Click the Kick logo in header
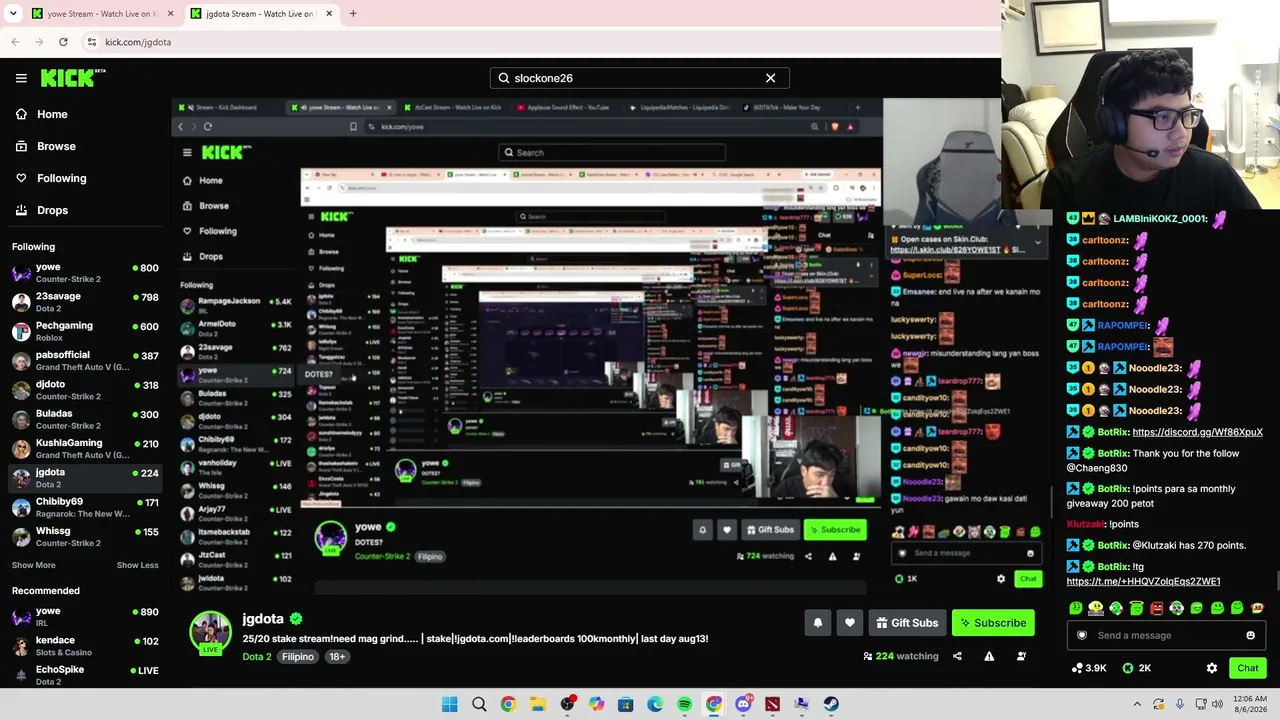1280x720 pixels. click(73, 78)
